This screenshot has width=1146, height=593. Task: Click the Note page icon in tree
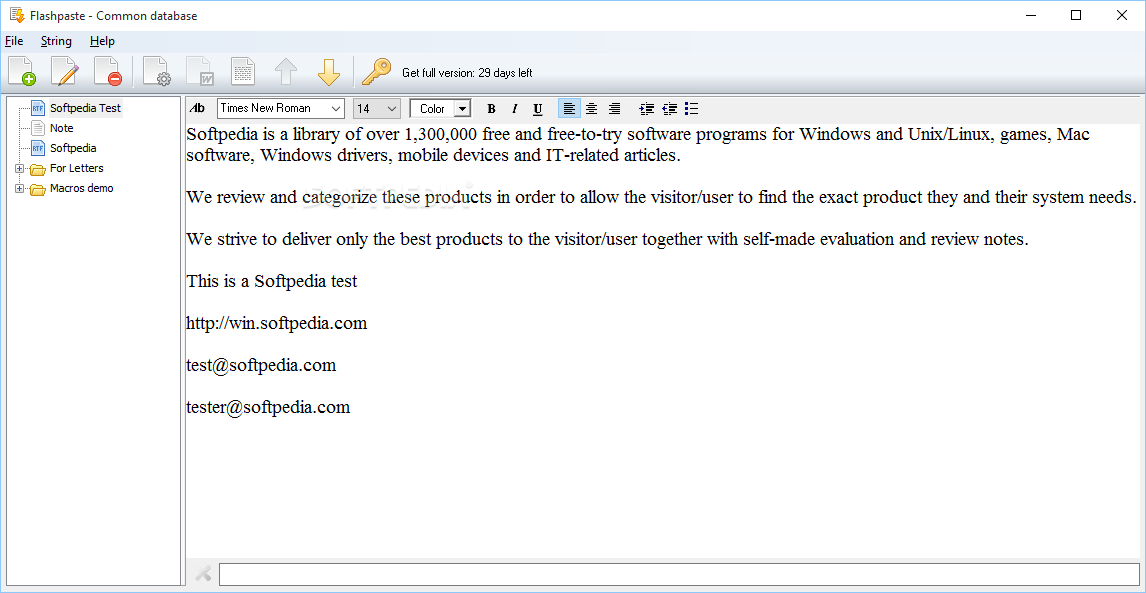[x=38, y=128]
